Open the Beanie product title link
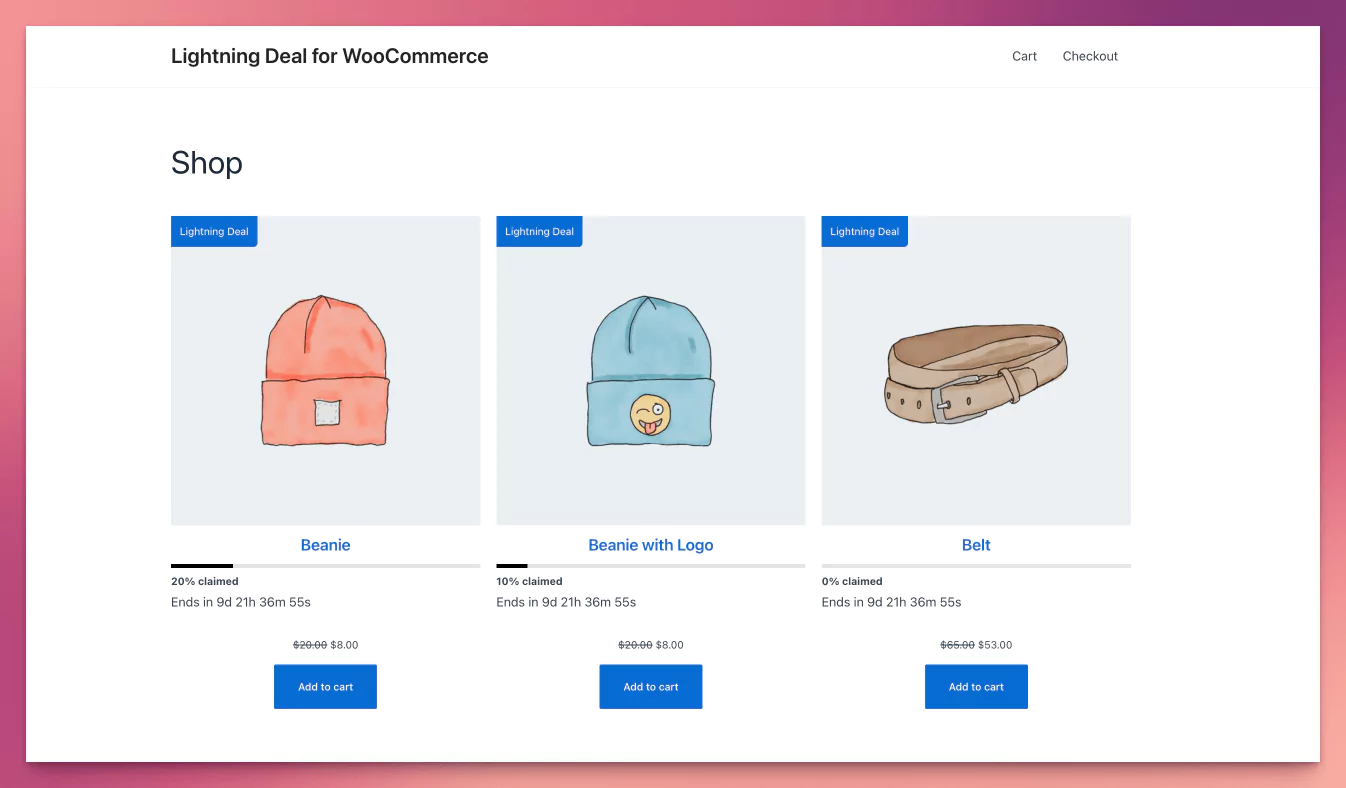The height and width of the screenshot is (788, 1346). point(325,545)
